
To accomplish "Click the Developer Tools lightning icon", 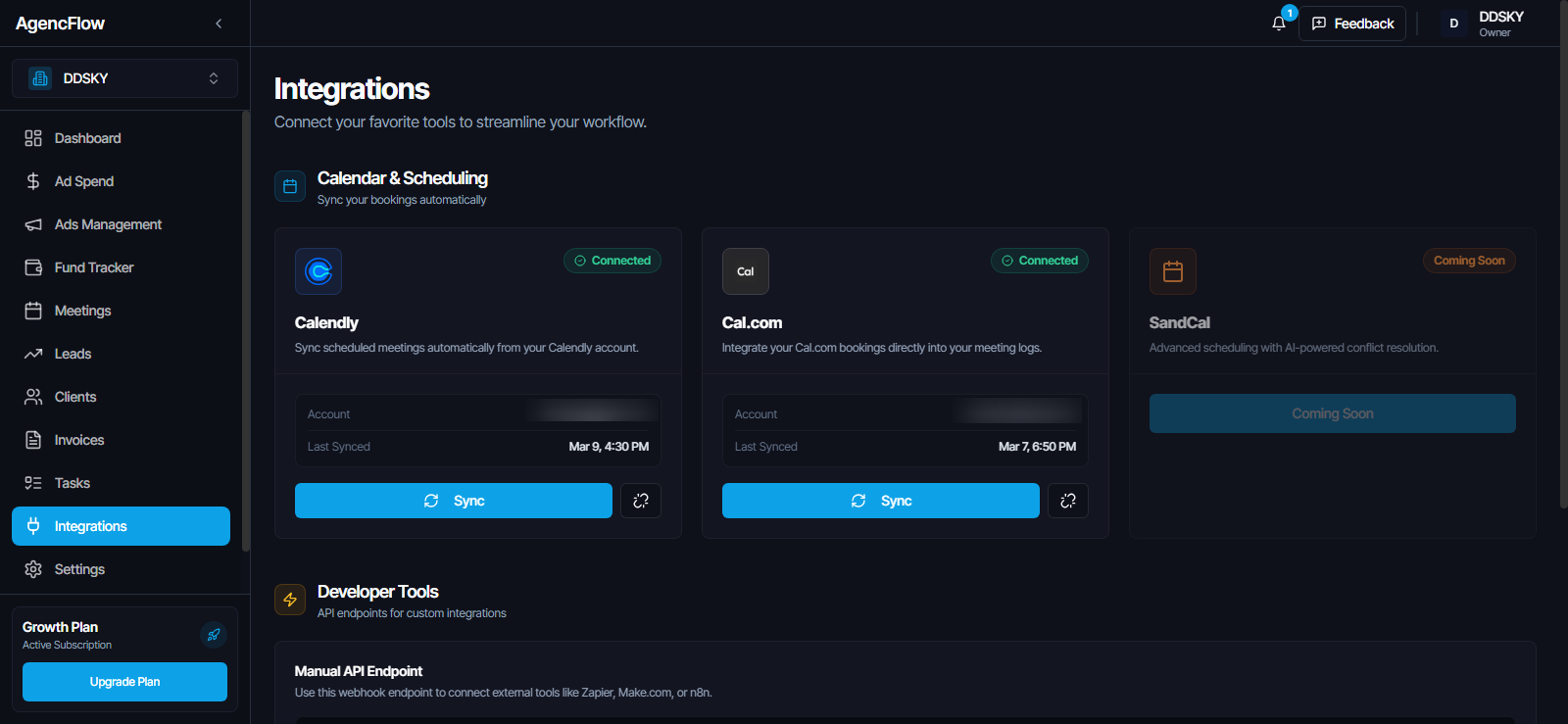I will (290, 600).
